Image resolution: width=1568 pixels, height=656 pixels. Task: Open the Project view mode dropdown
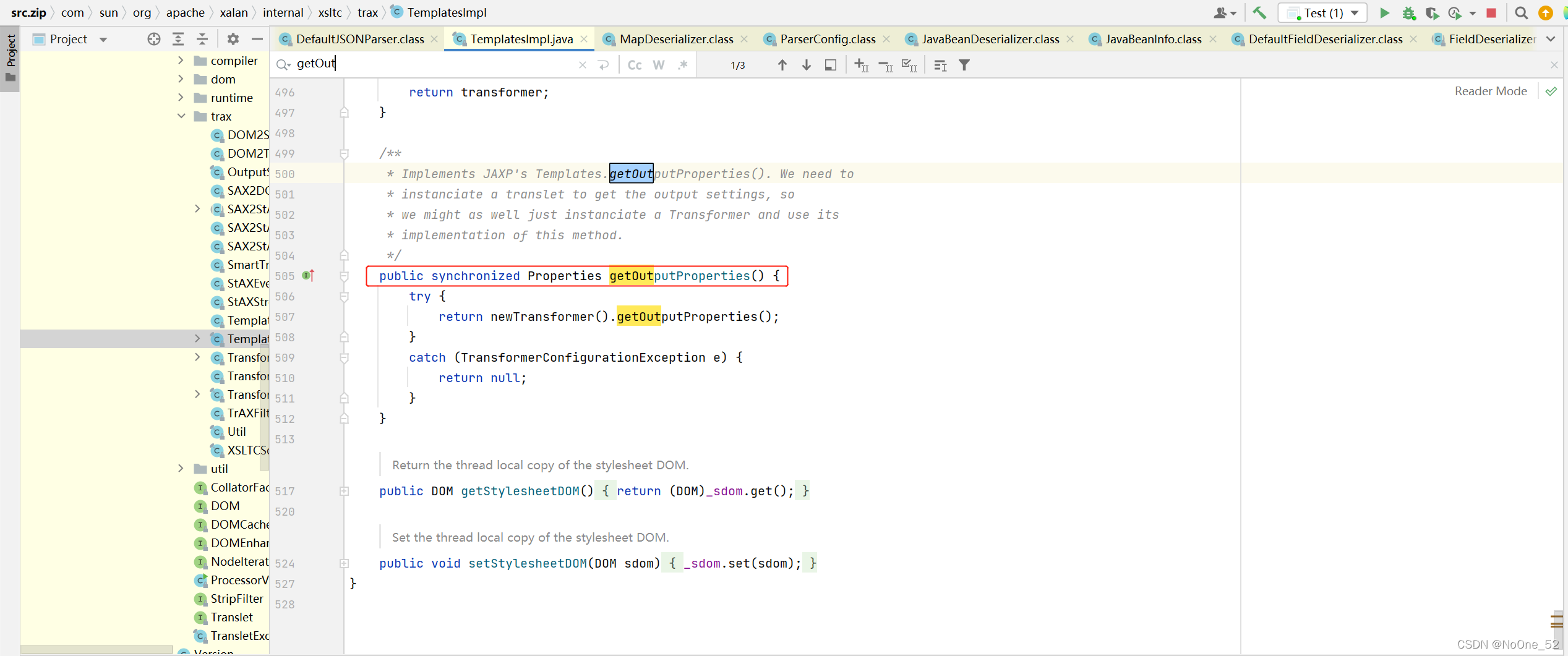pyautogui.click(x=103, y=40)
